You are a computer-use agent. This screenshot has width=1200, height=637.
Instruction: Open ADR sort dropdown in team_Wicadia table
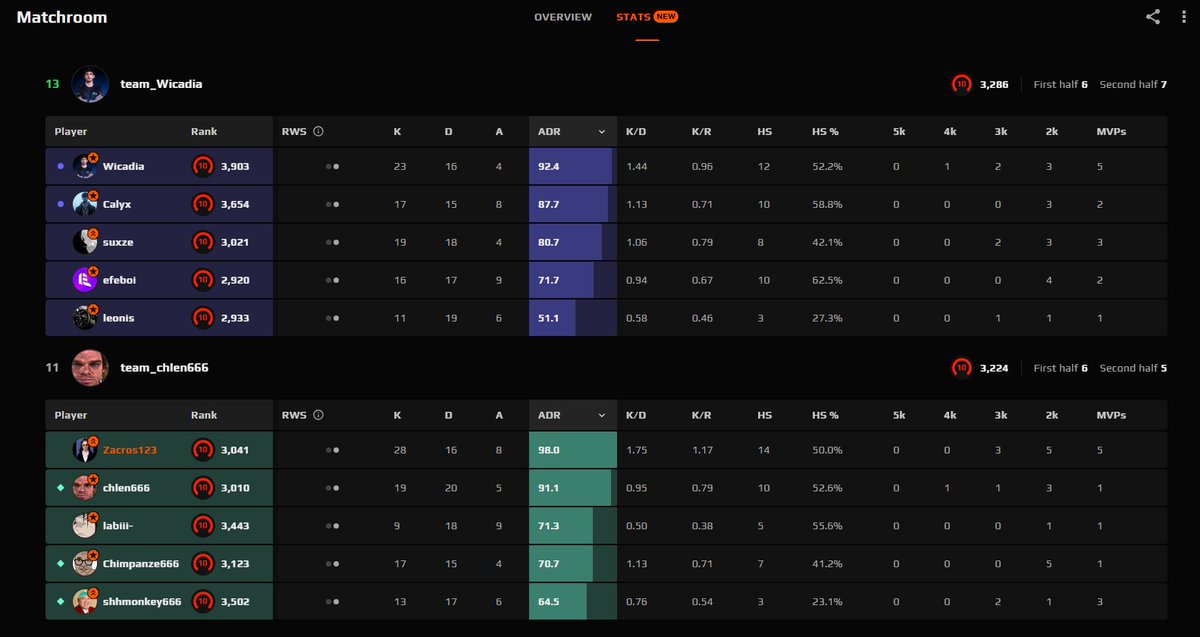coord(602,132)
